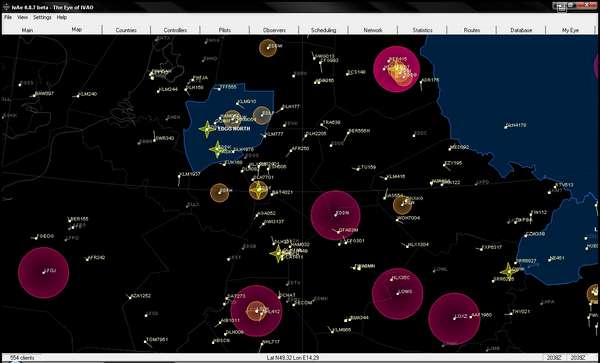The image size is (600, 363).
Task: Open the Settings menu
Action: coord(42,18)
